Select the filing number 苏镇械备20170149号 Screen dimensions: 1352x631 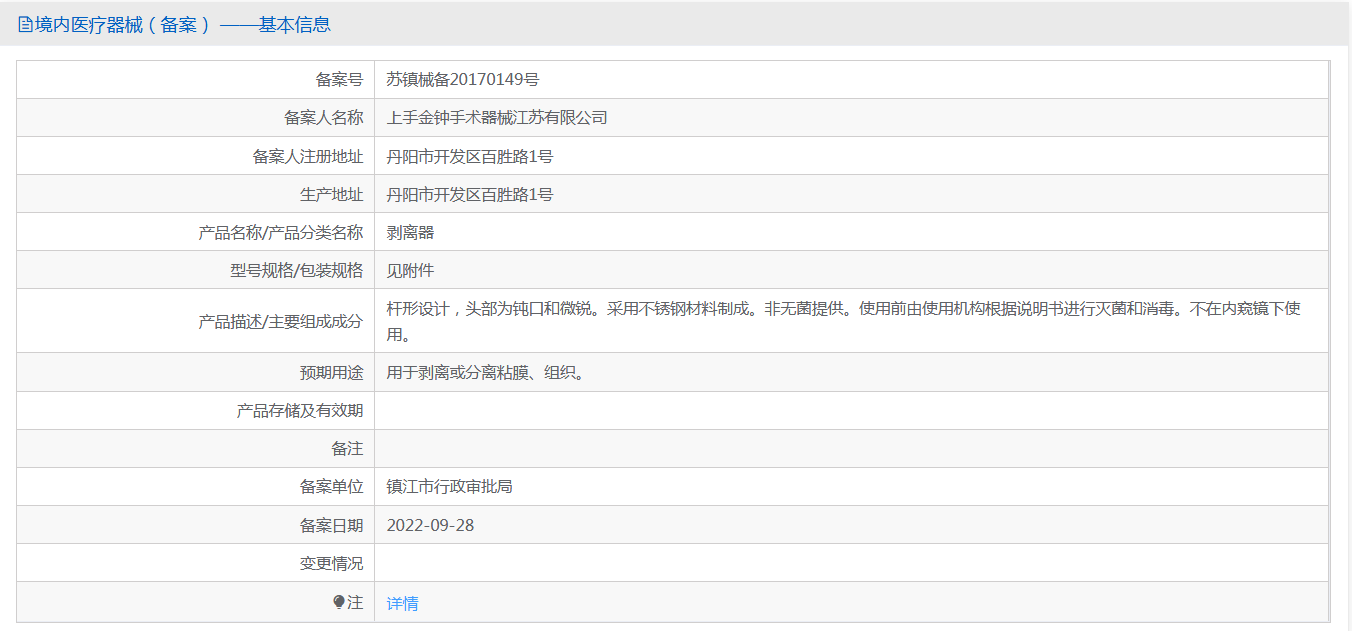(x=463, y=80)
